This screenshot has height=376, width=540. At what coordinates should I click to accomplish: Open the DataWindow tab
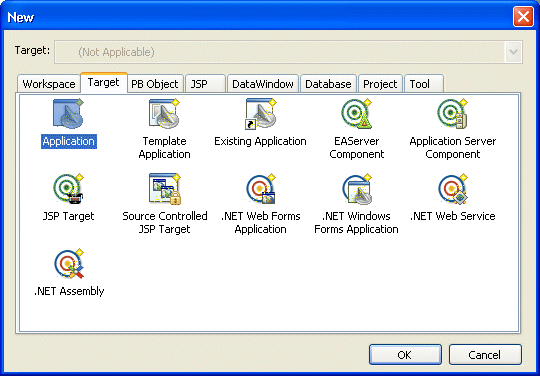263,84
